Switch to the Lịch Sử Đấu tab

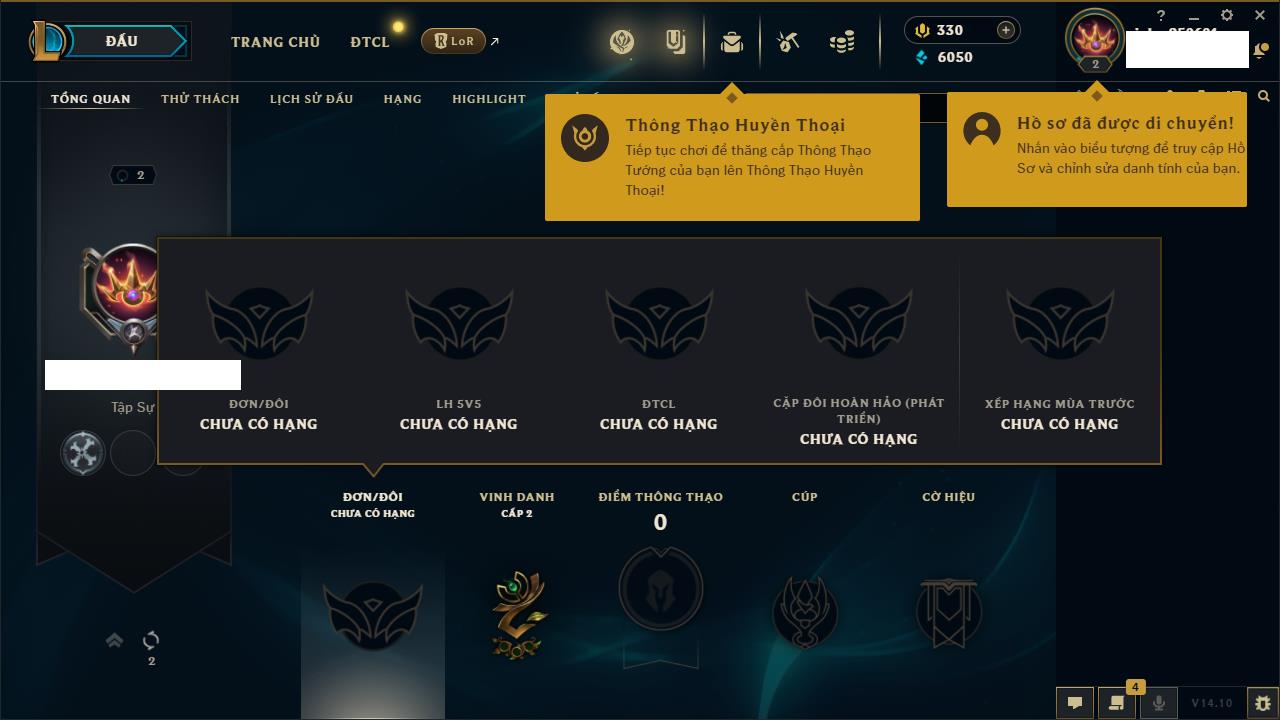pos(311,99)
